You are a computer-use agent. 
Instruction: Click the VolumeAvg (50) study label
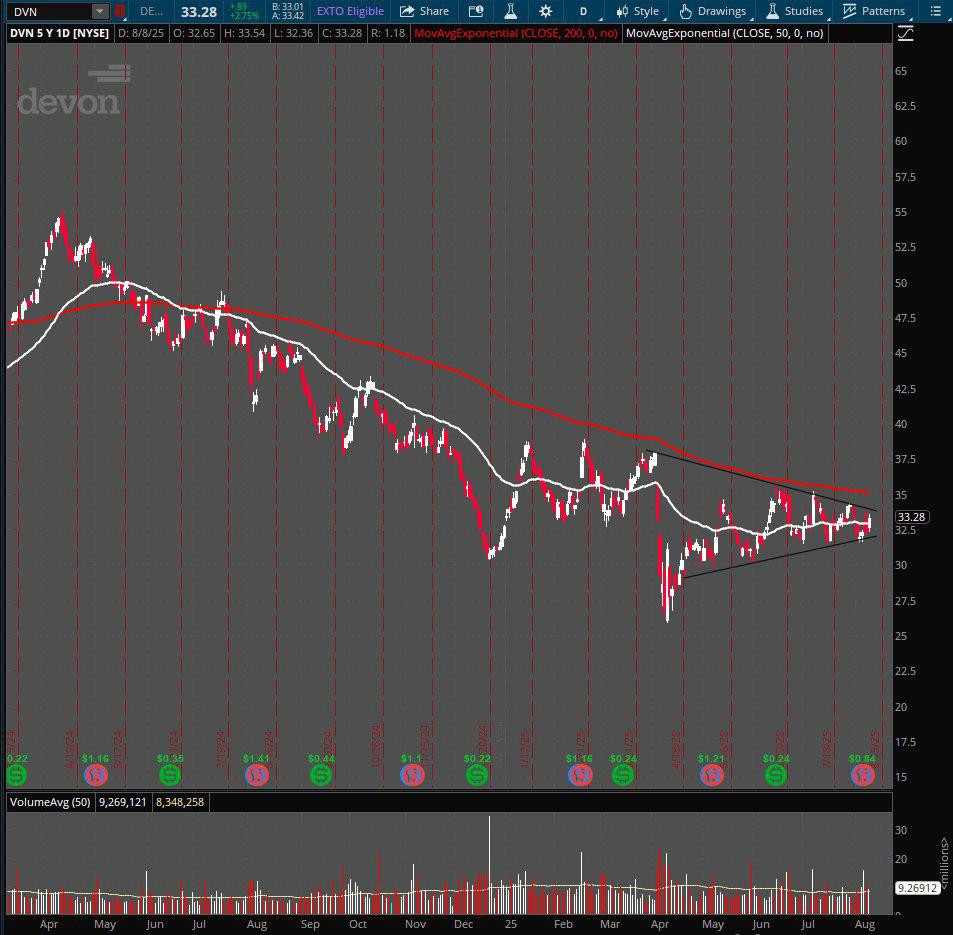(x=50, y=802)
